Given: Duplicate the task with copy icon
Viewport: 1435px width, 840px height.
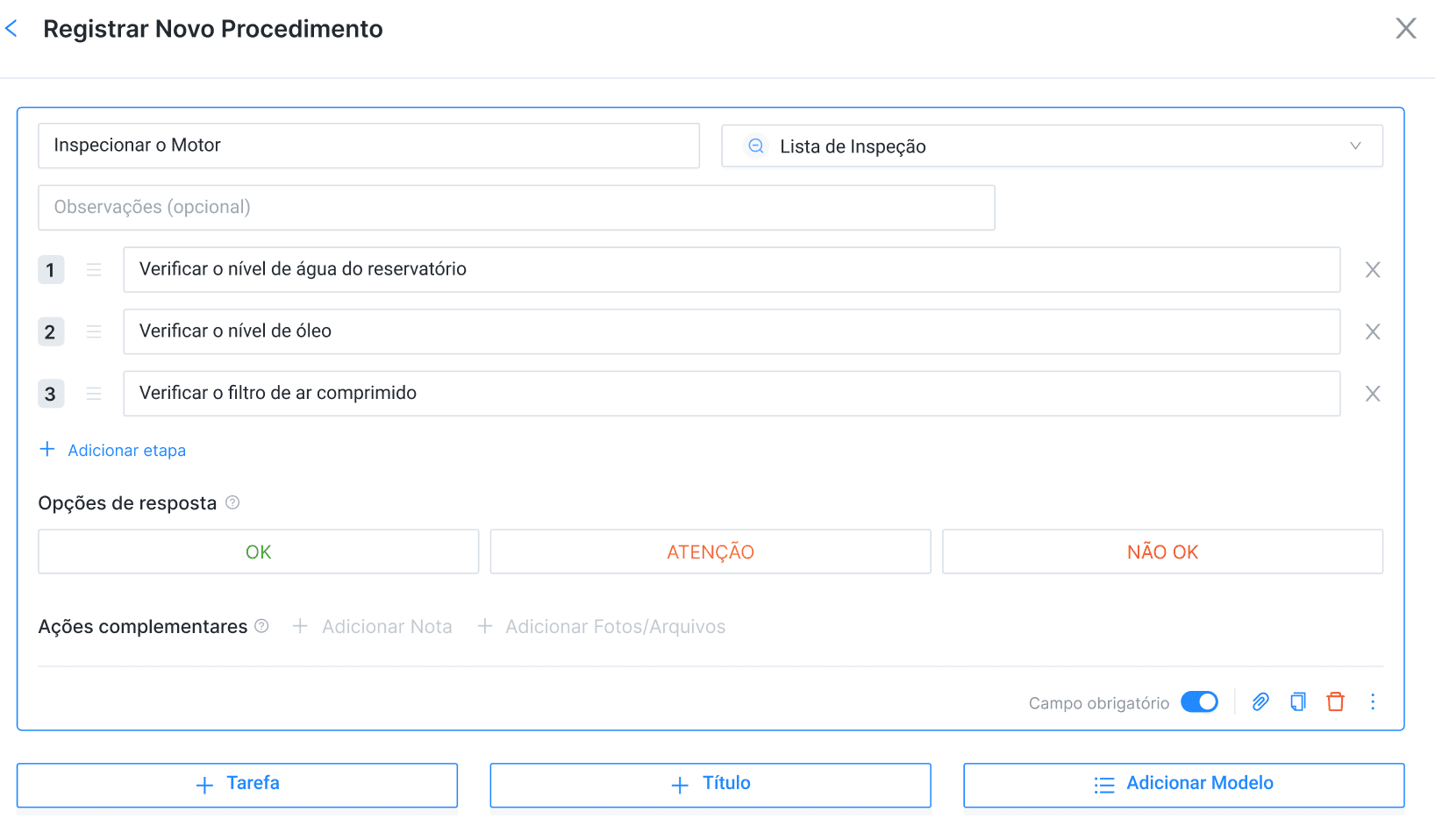Looking at the screenshot, I should pyautogui.click(x=1298, y=701).
